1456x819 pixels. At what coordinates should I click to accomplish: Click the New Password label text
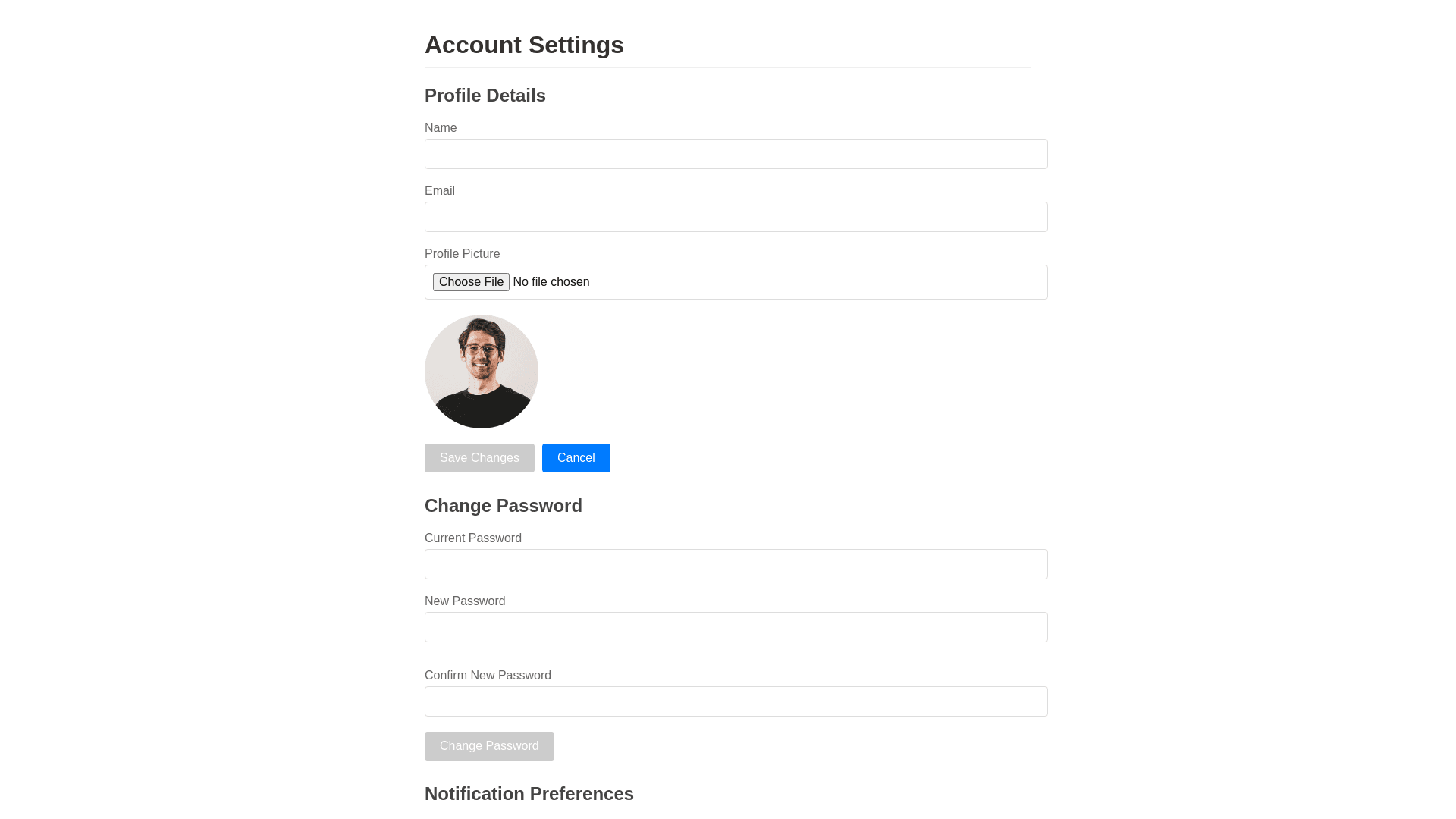click(465, 601)
